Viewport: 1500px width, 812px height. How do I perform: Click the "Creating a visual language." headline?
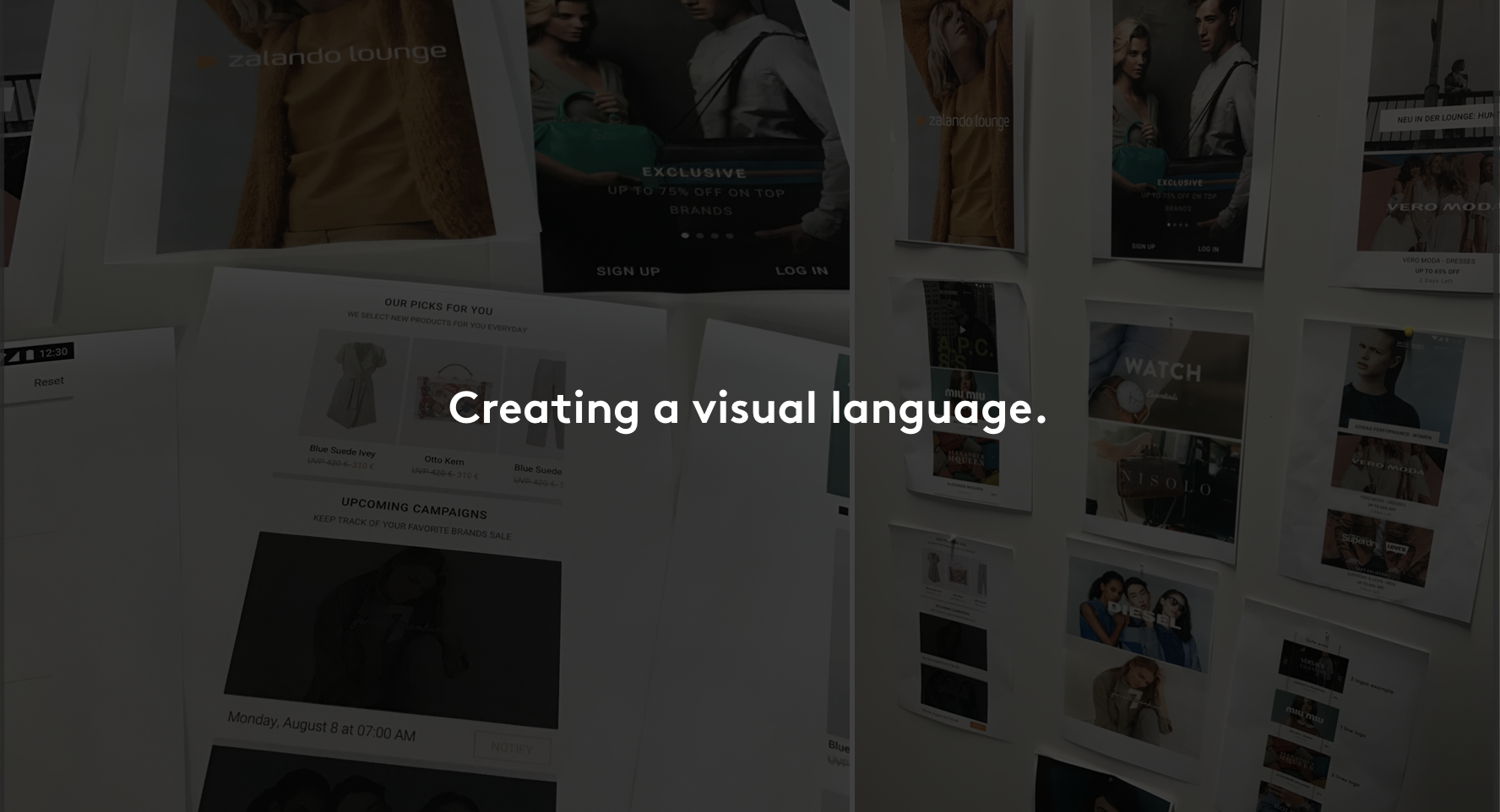click(747, 409)
